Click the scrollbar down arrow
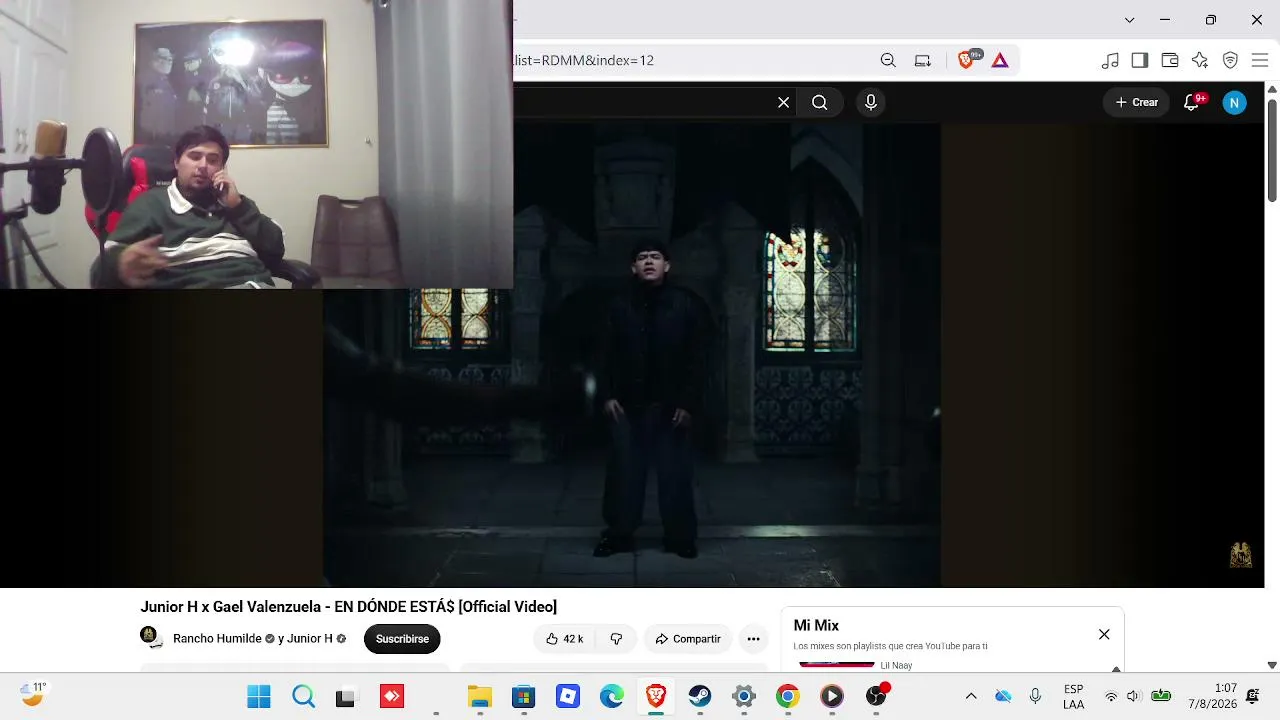 click(x=1272, y=665)
